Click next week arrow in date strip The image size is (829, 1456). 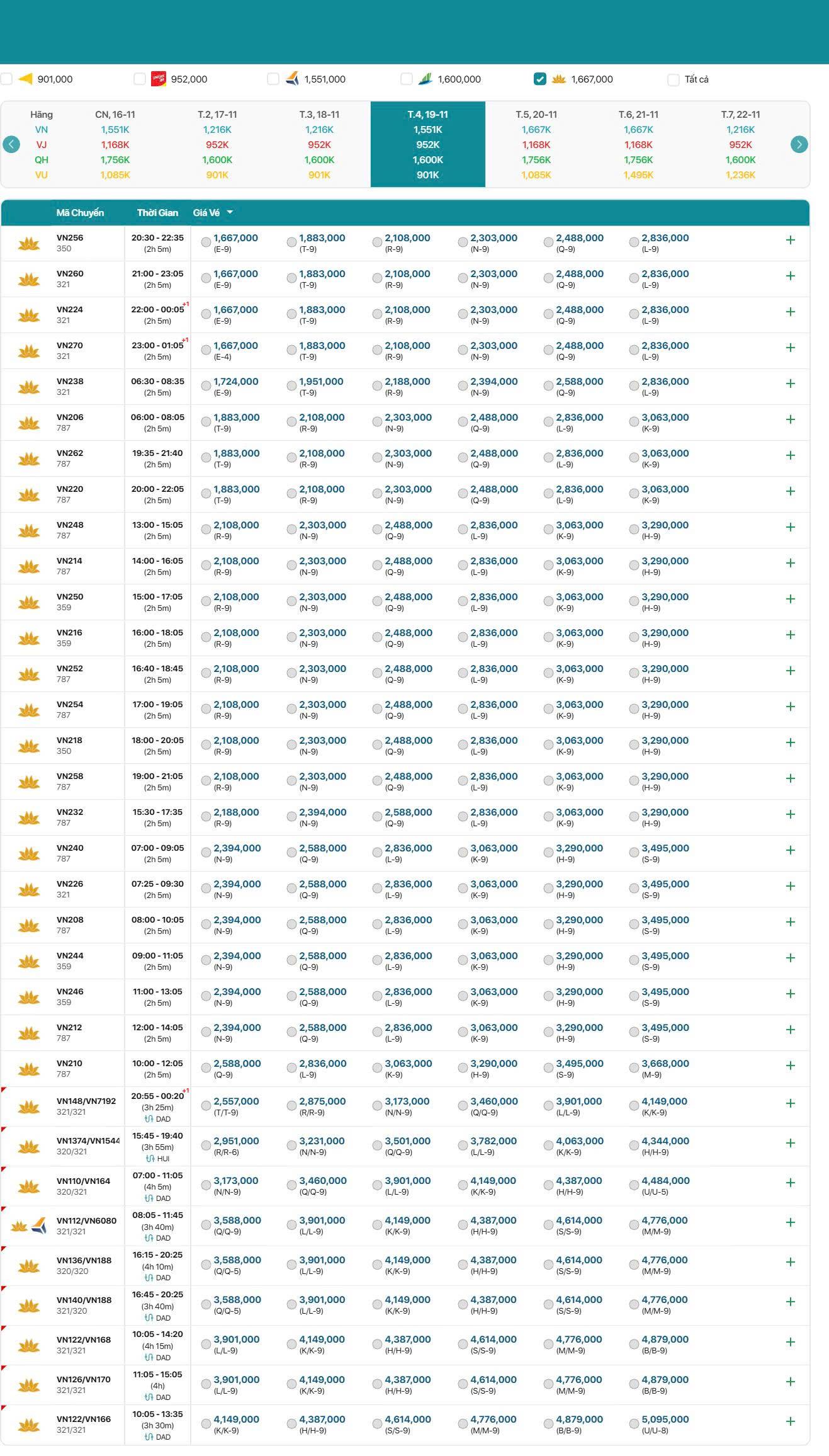click(x=799, y=144)
